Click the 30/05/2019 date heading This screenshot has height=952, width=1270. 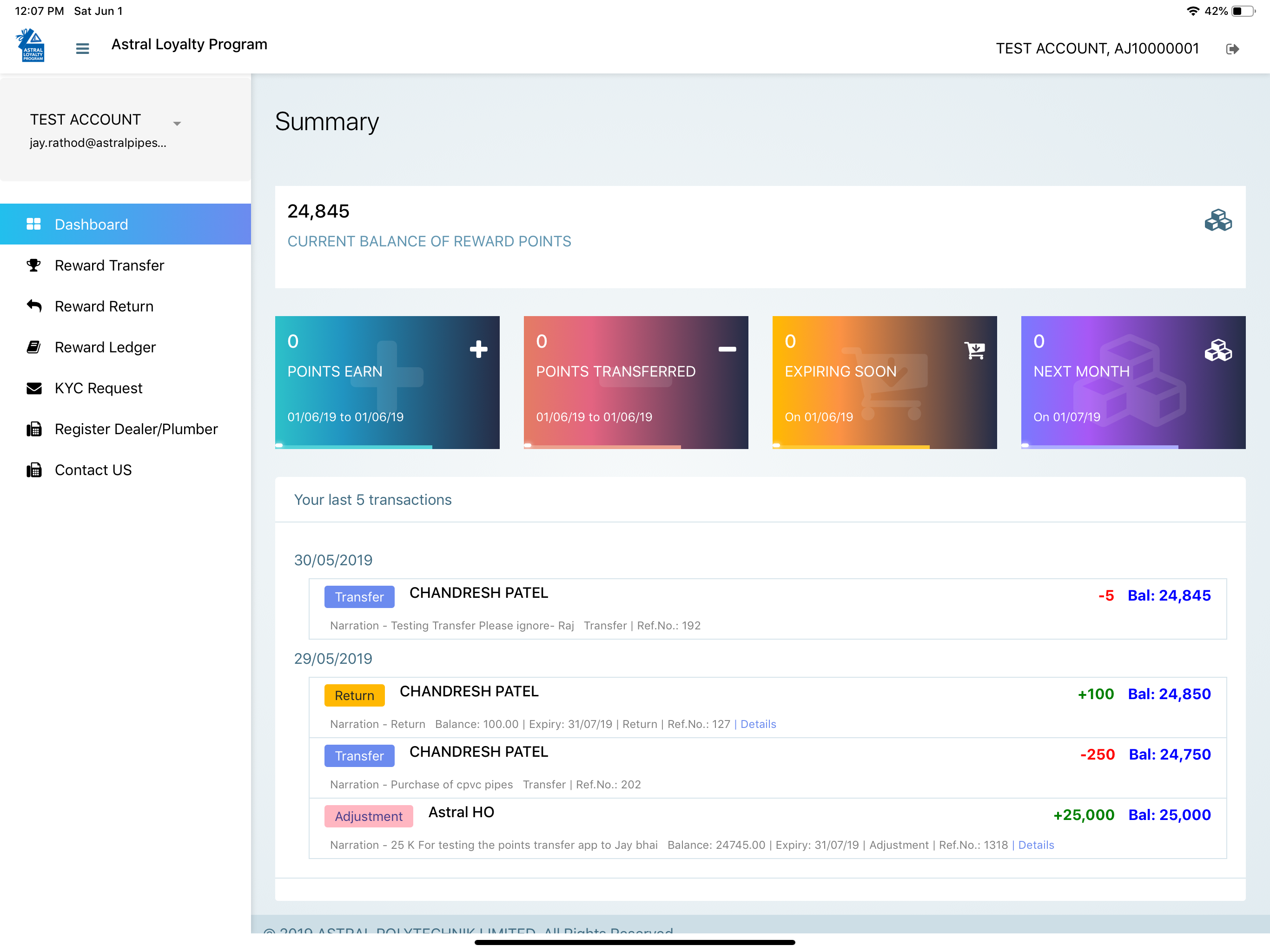(333, 560)
